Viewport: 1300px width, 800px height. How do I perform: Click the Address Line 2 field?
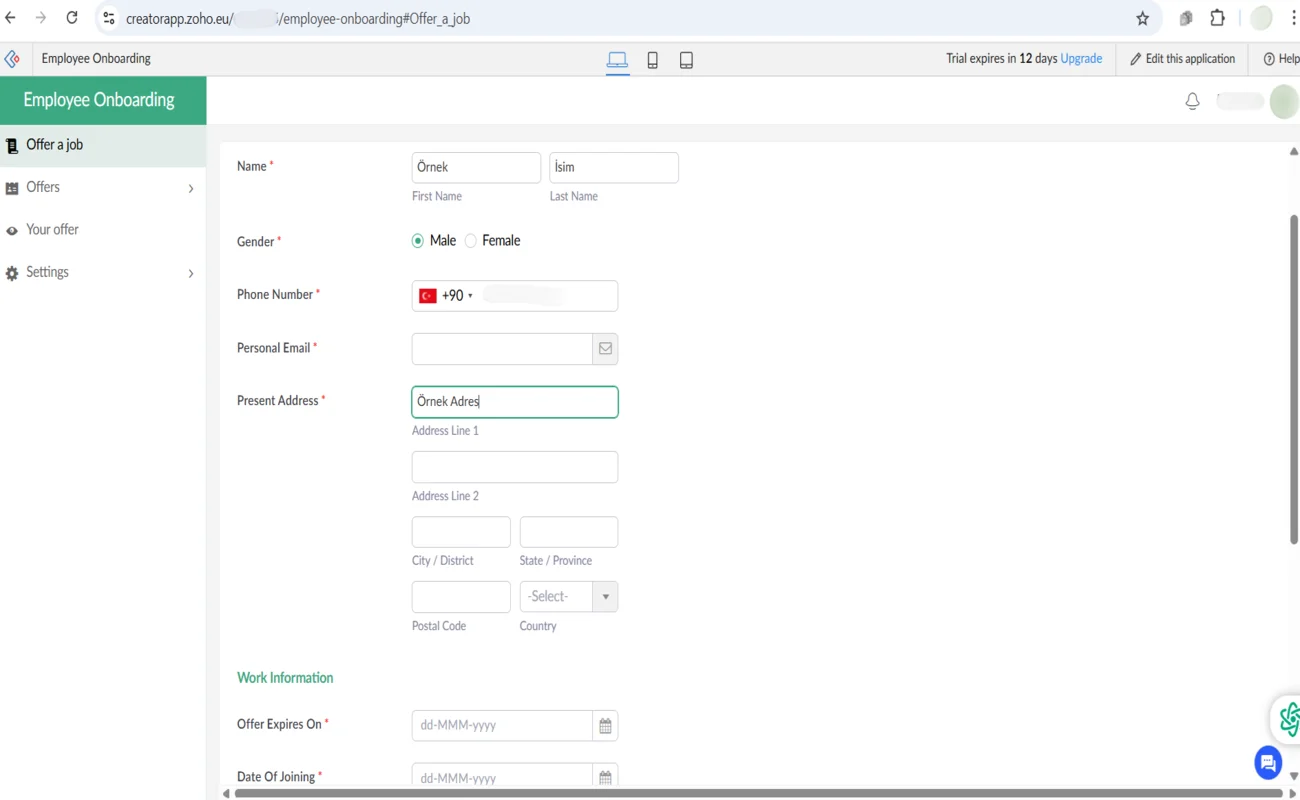(515, 467)
